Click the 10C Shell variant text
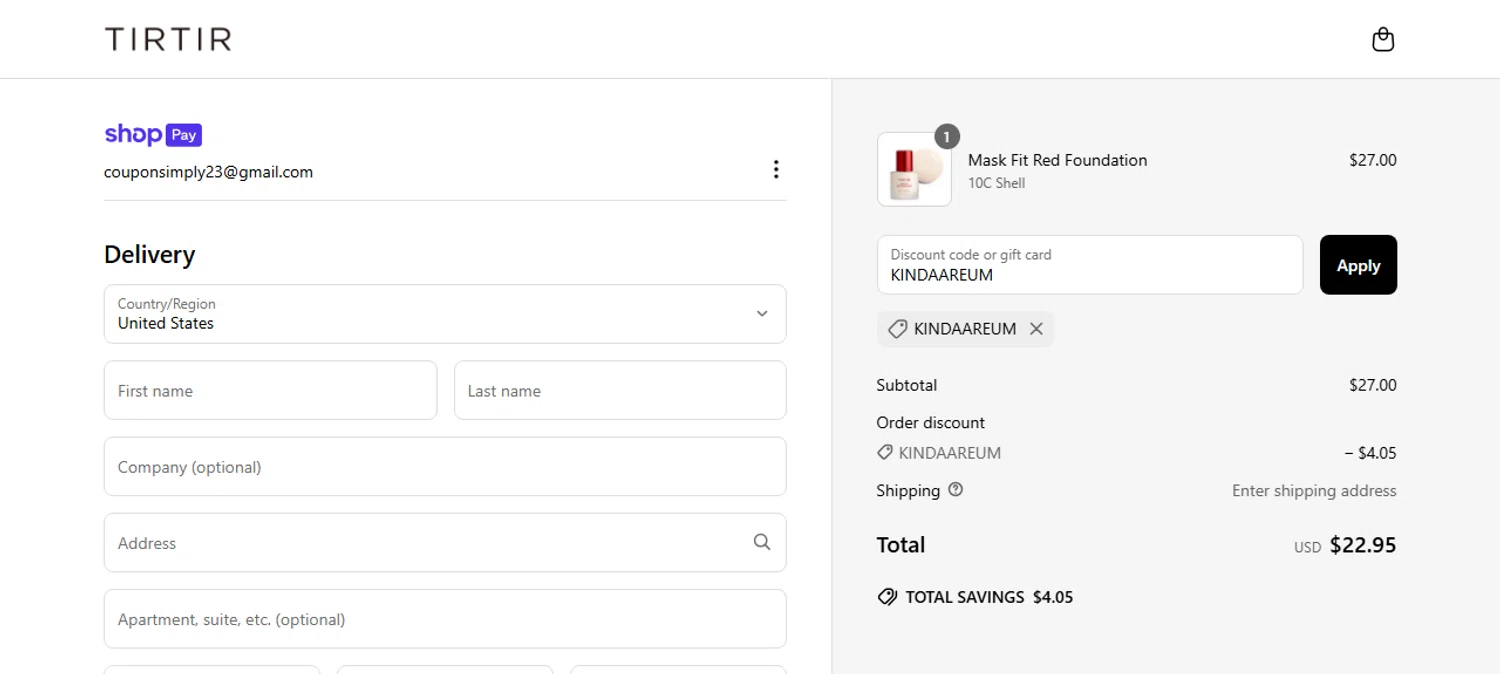The width and height of the screenshot is (1500, 674). pos(996,183)
